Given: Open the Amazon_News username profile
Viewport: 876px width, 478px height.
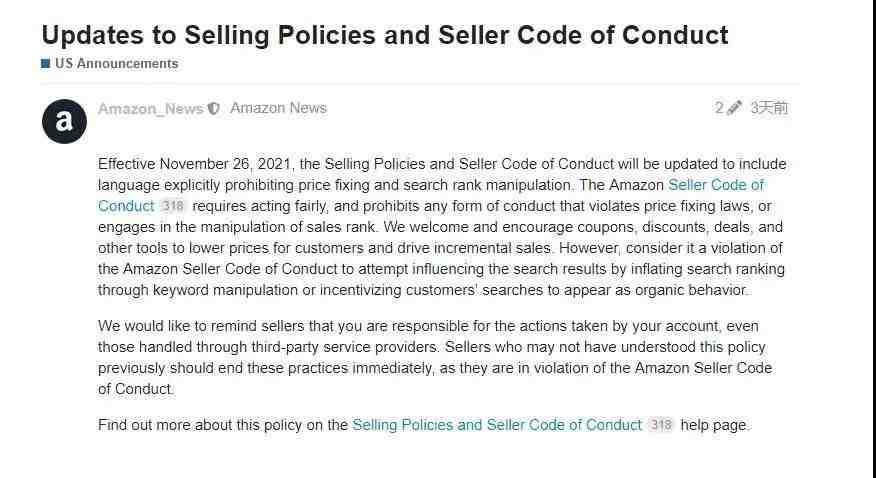Looking at the screenshot, I should point(150,108).
